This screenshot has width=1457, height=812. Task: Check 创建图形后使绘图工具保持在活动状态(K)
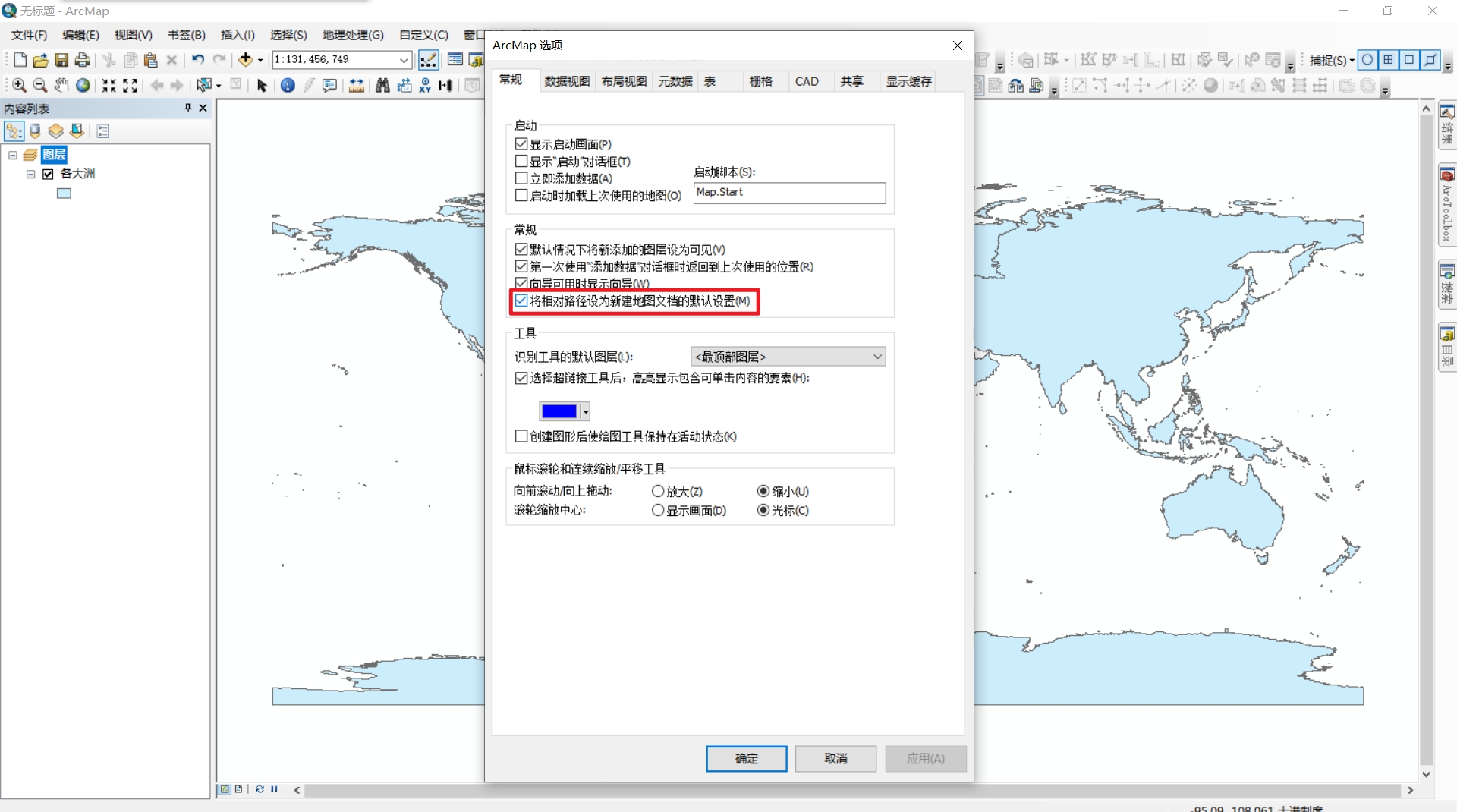(521, 436)
